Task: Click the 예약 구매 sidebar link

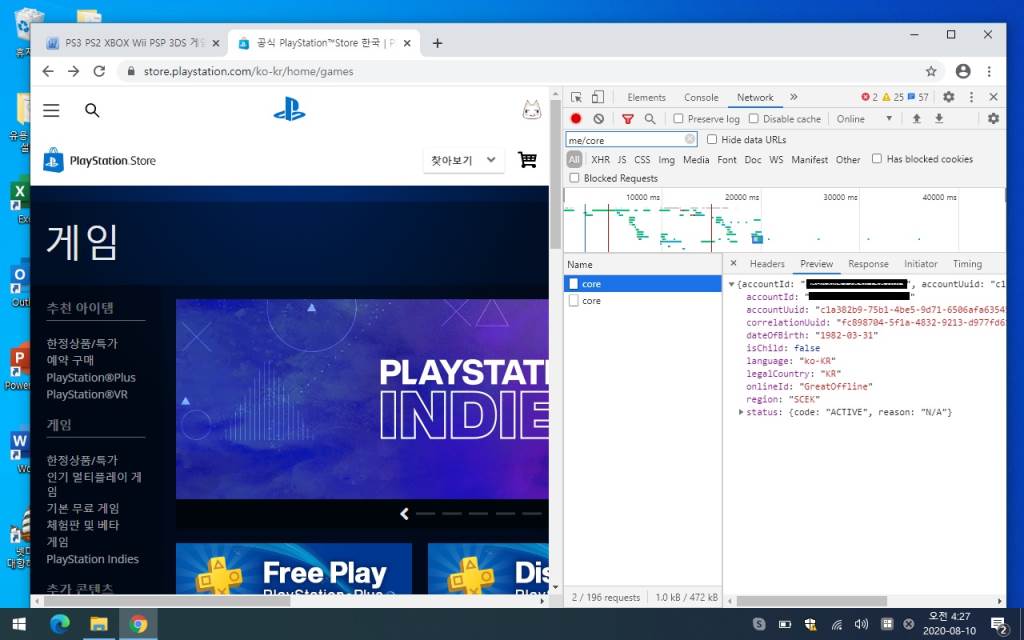Action: (70, 360)
